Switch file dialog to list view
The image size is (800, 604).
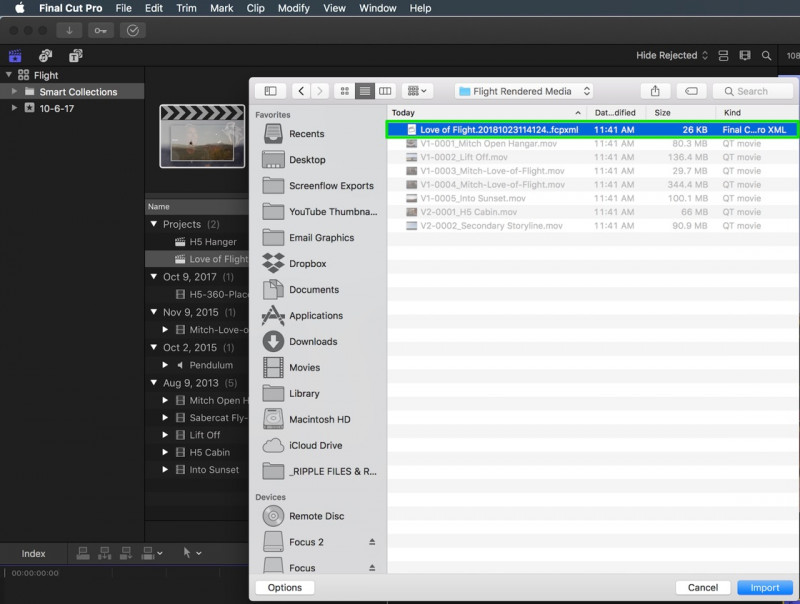364,91
